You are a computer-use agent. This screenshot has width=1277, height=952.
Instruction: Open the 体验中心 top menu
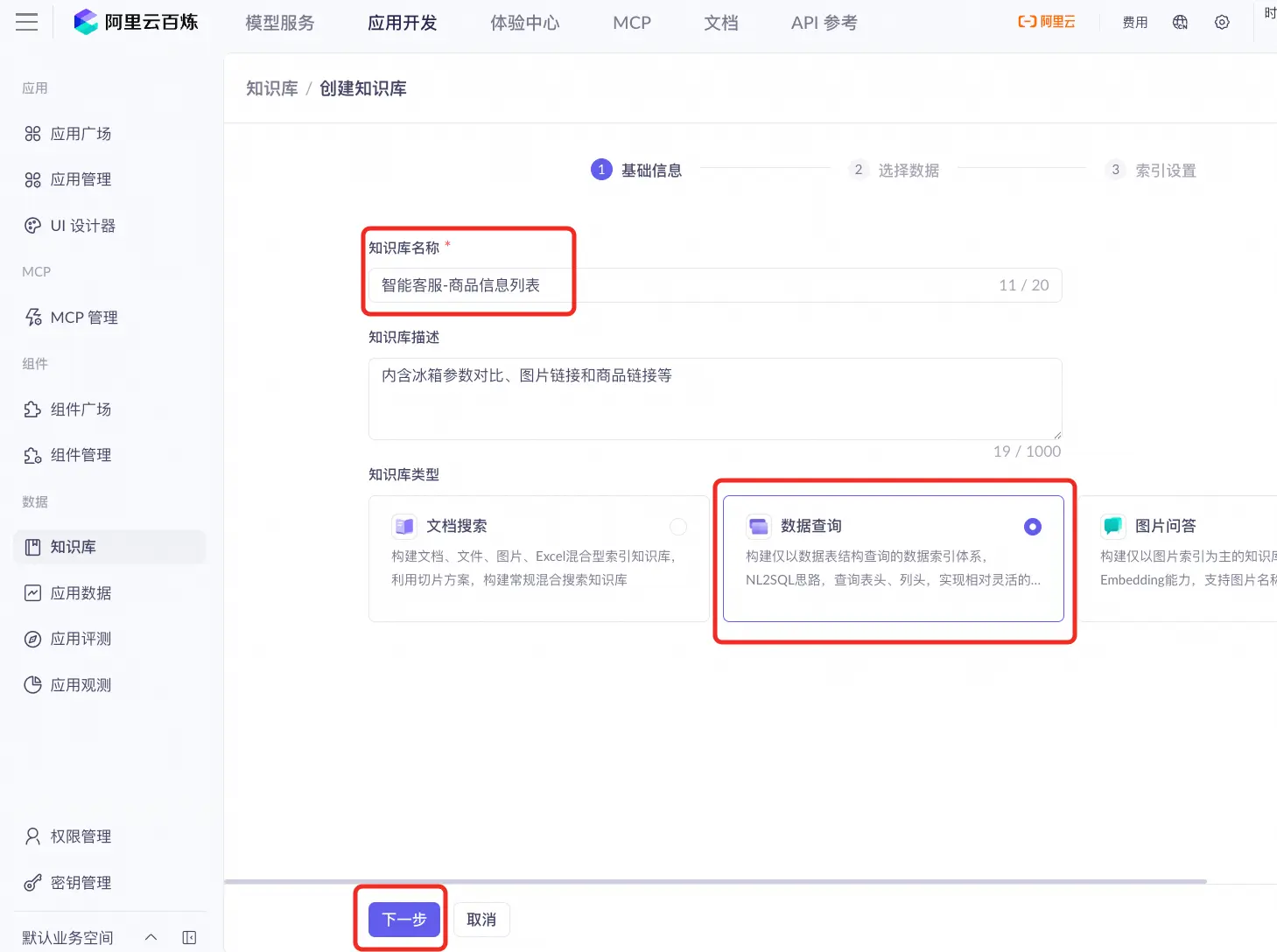(x=525, y=23)
